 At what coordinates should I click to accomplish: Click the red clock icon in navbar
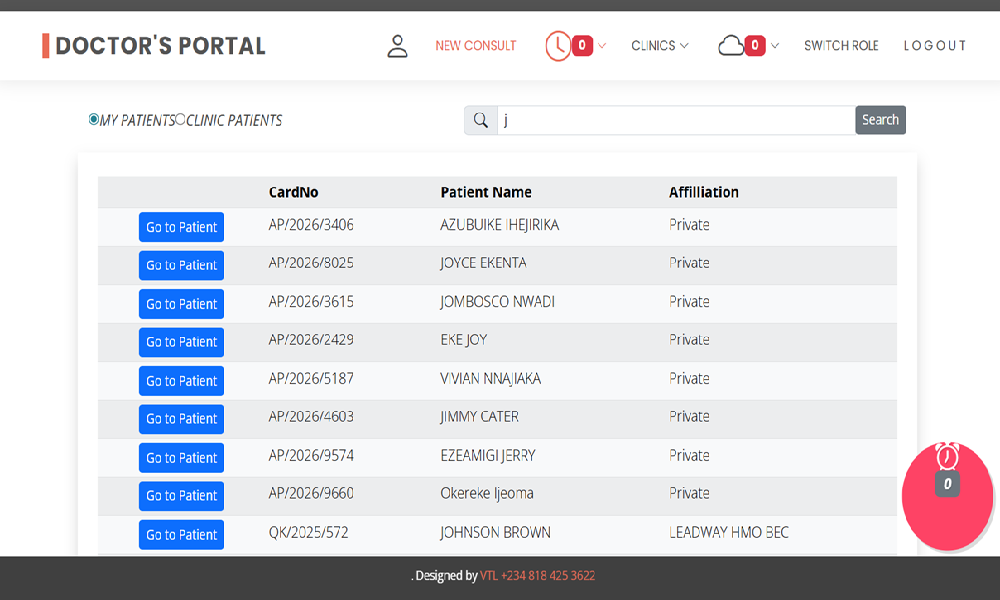[x=557, y=46]
